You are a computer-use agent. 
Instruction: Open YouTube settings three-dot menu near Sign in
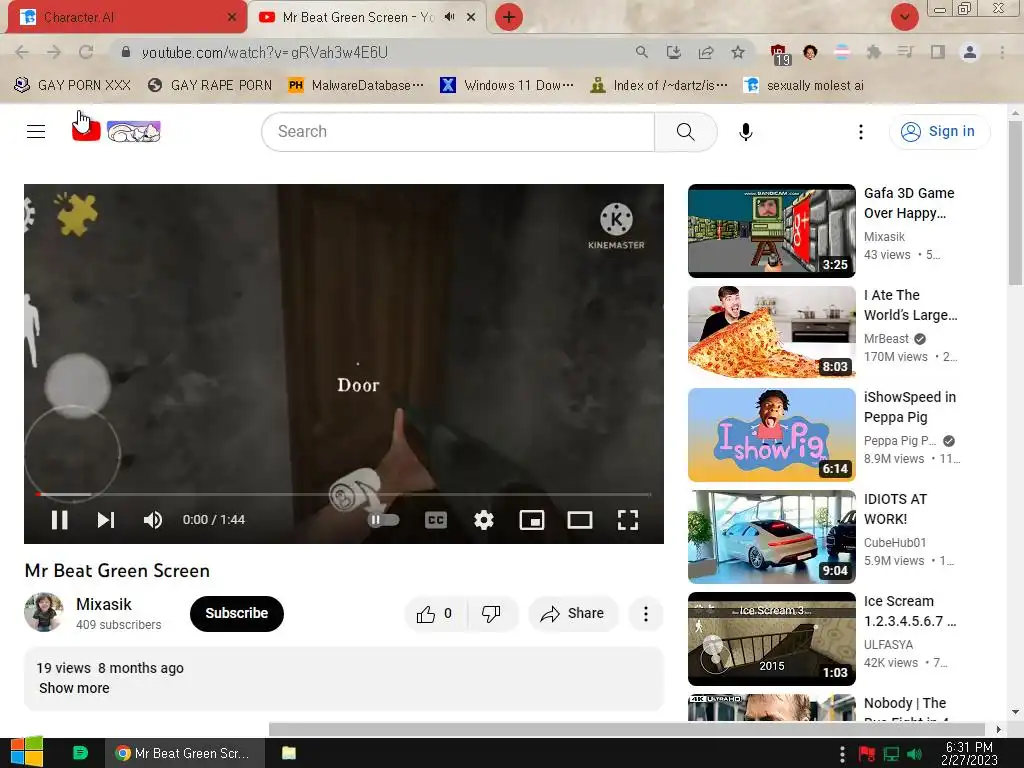[x=861, y=131]
